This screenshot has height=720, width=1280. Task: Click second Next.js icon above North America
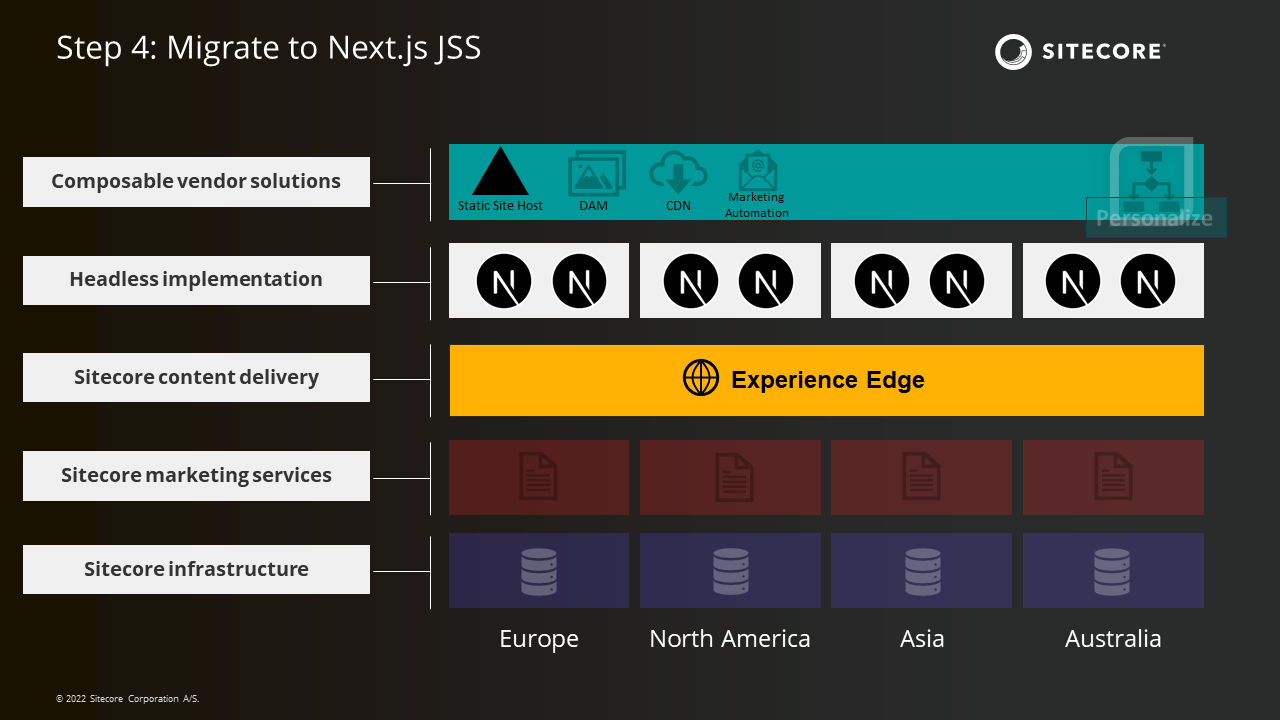(x=766, y=281)
